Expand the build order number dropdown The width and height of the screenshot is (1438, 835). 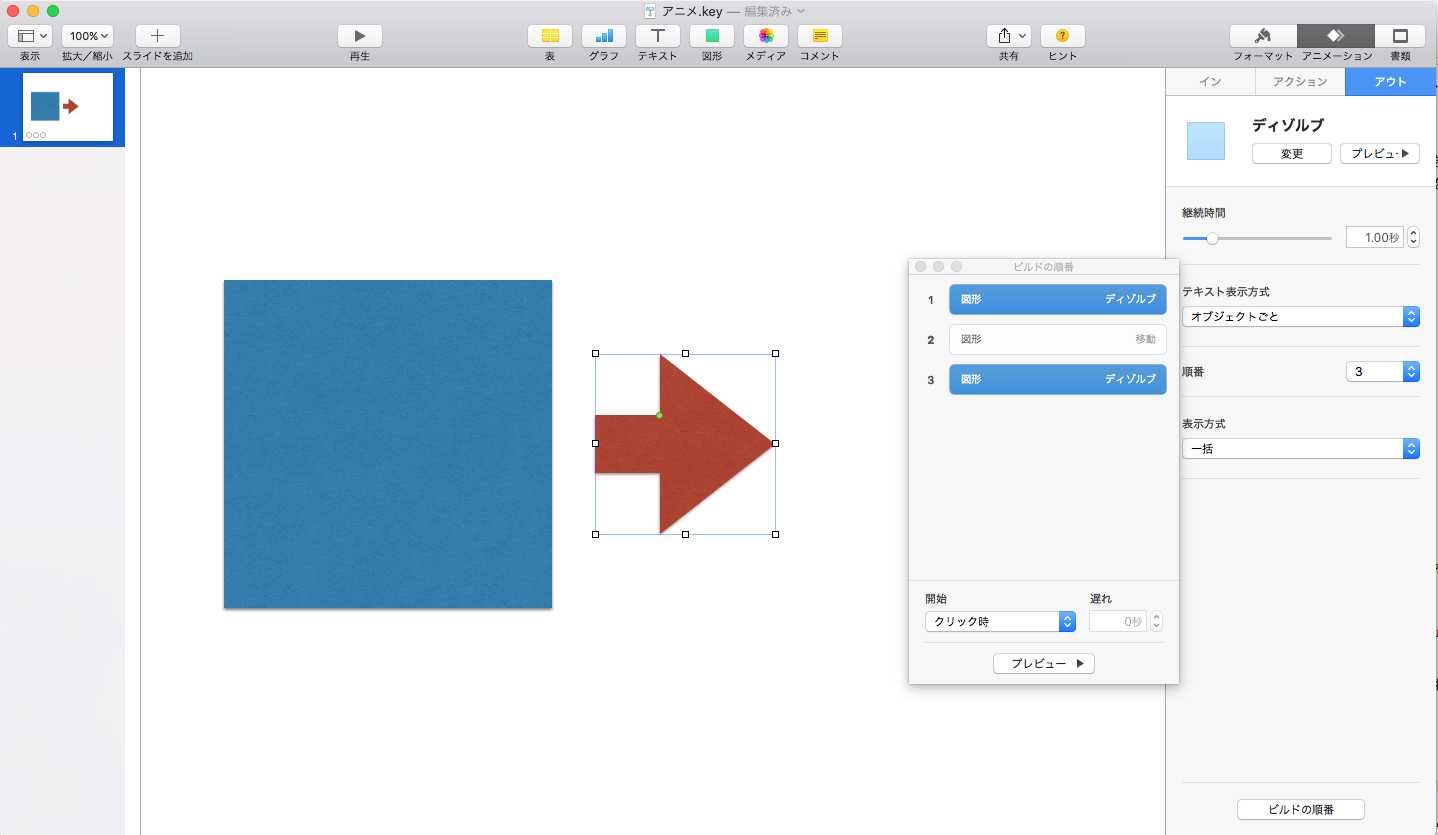1383,372
